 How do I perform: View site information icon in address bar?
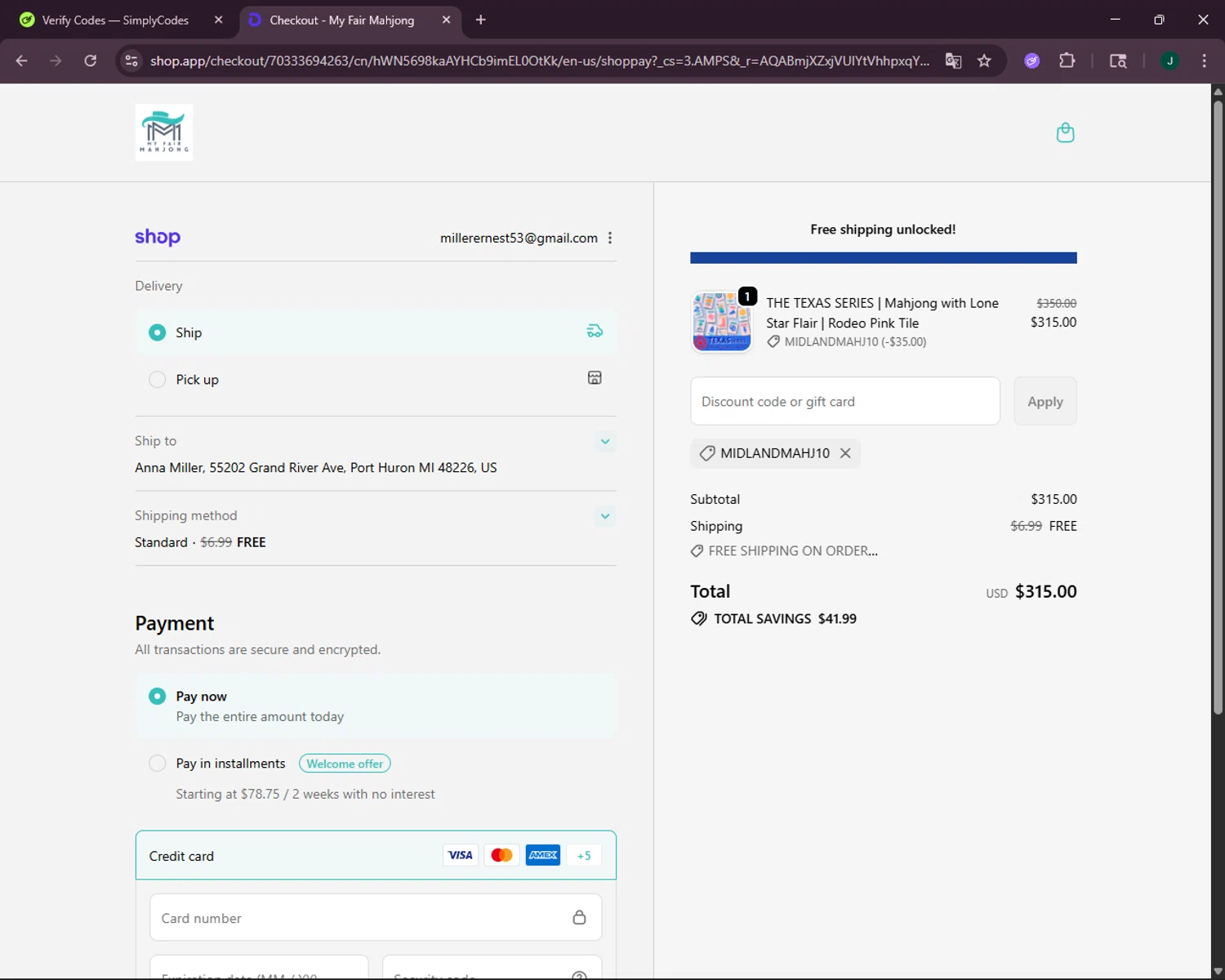131,60
